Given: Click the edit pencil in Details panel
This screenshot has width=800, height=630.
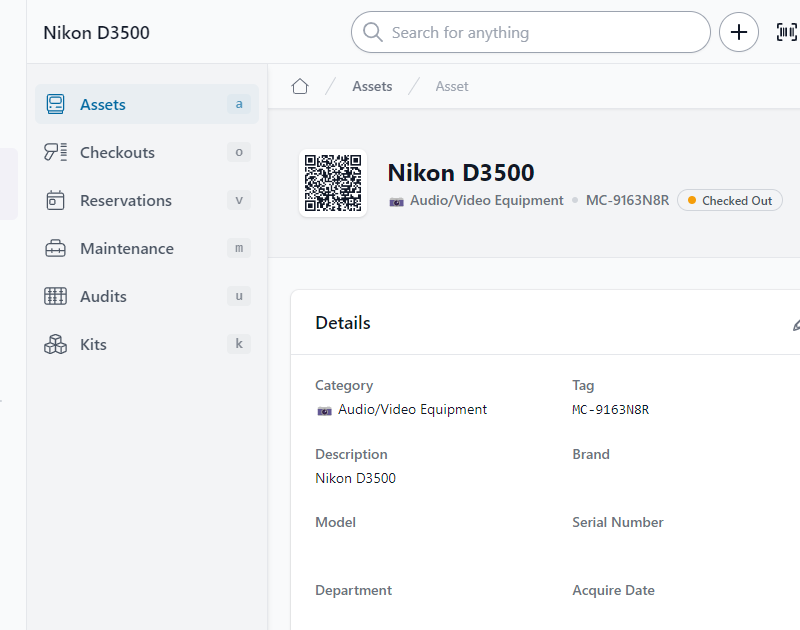Looking at the screenshot, I should click(x=796, y=324).
